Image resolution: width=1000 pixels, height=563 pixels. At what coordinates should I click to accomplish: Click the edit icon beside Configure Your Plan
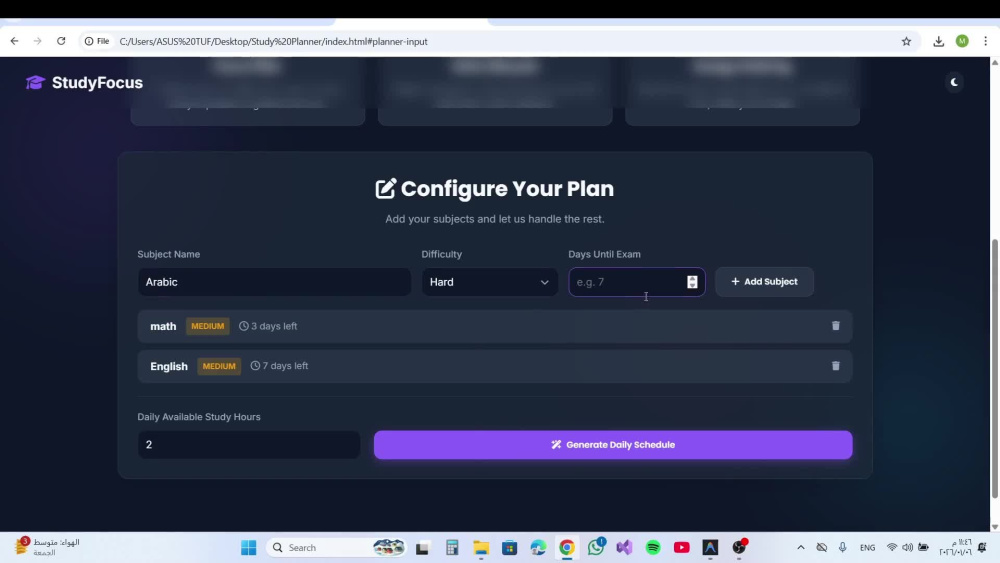coord(386,189)
